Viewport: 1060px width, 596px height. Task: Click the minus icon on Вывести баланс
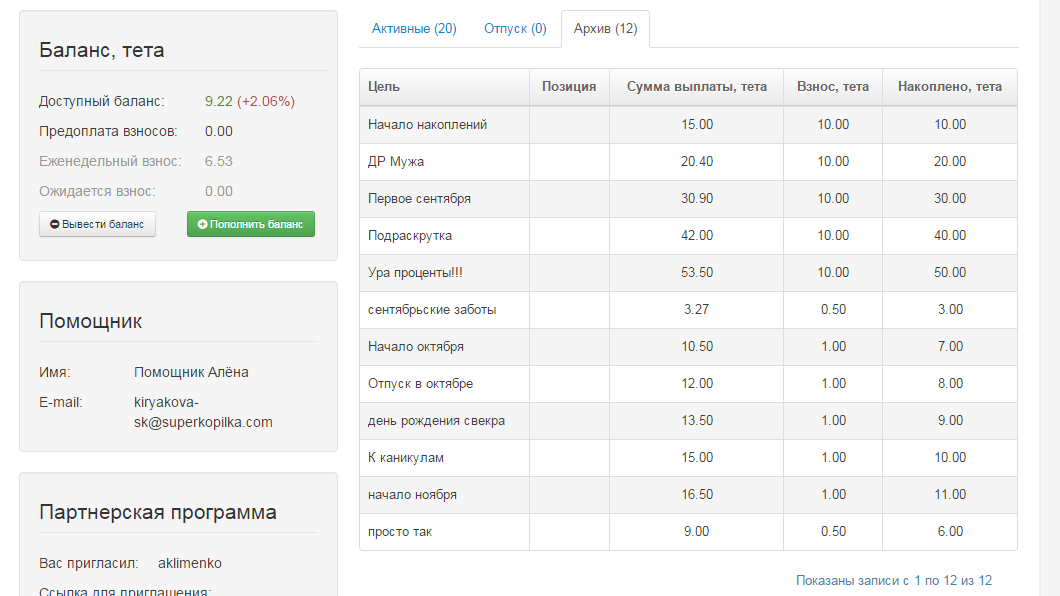(x=55, y=225)
